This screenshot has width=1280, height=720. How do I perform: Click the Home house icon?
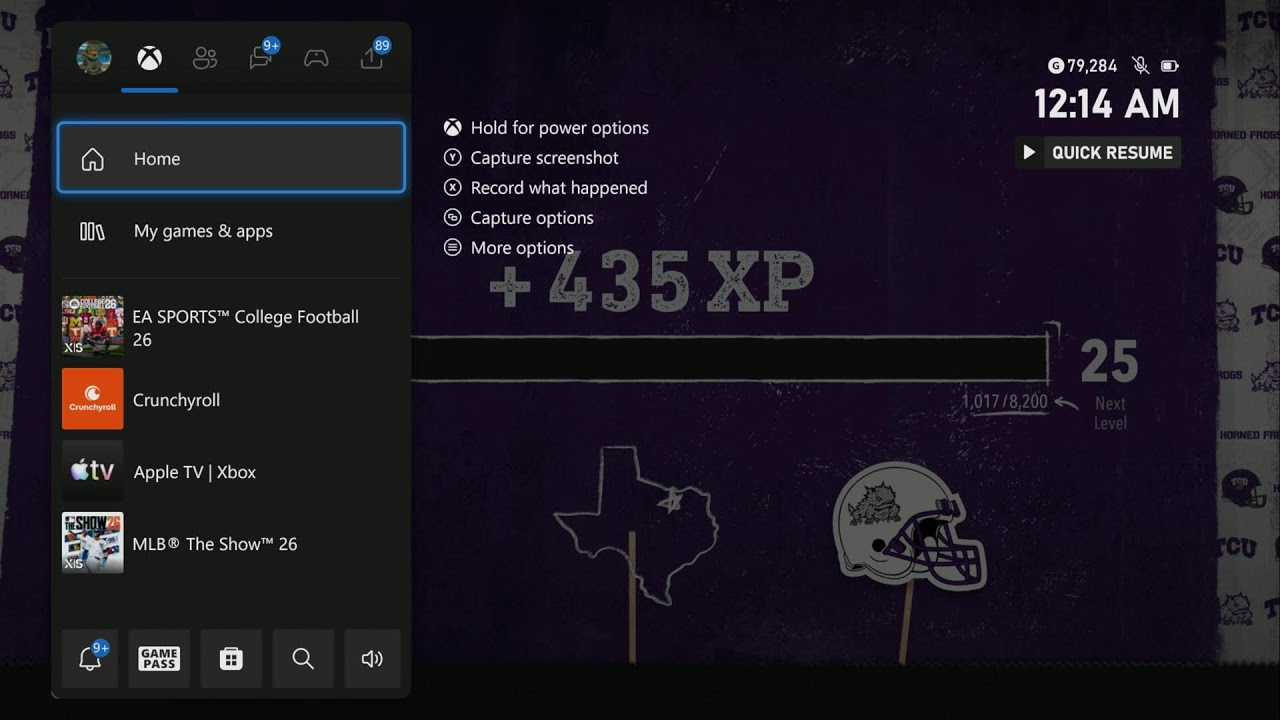coord(92,159)
